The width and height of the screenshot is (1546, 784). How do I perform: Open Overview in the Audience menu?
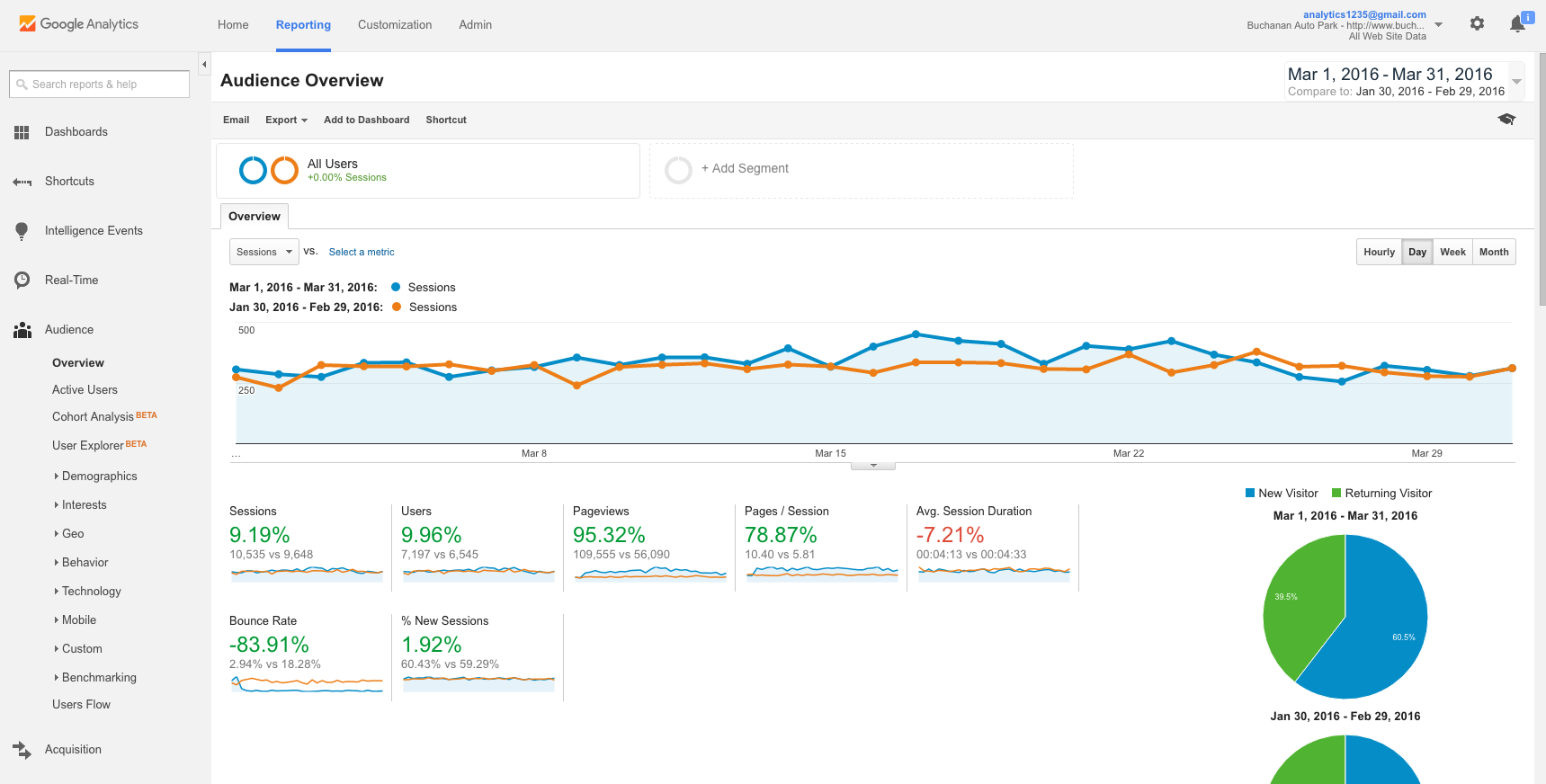coord(78,363)
